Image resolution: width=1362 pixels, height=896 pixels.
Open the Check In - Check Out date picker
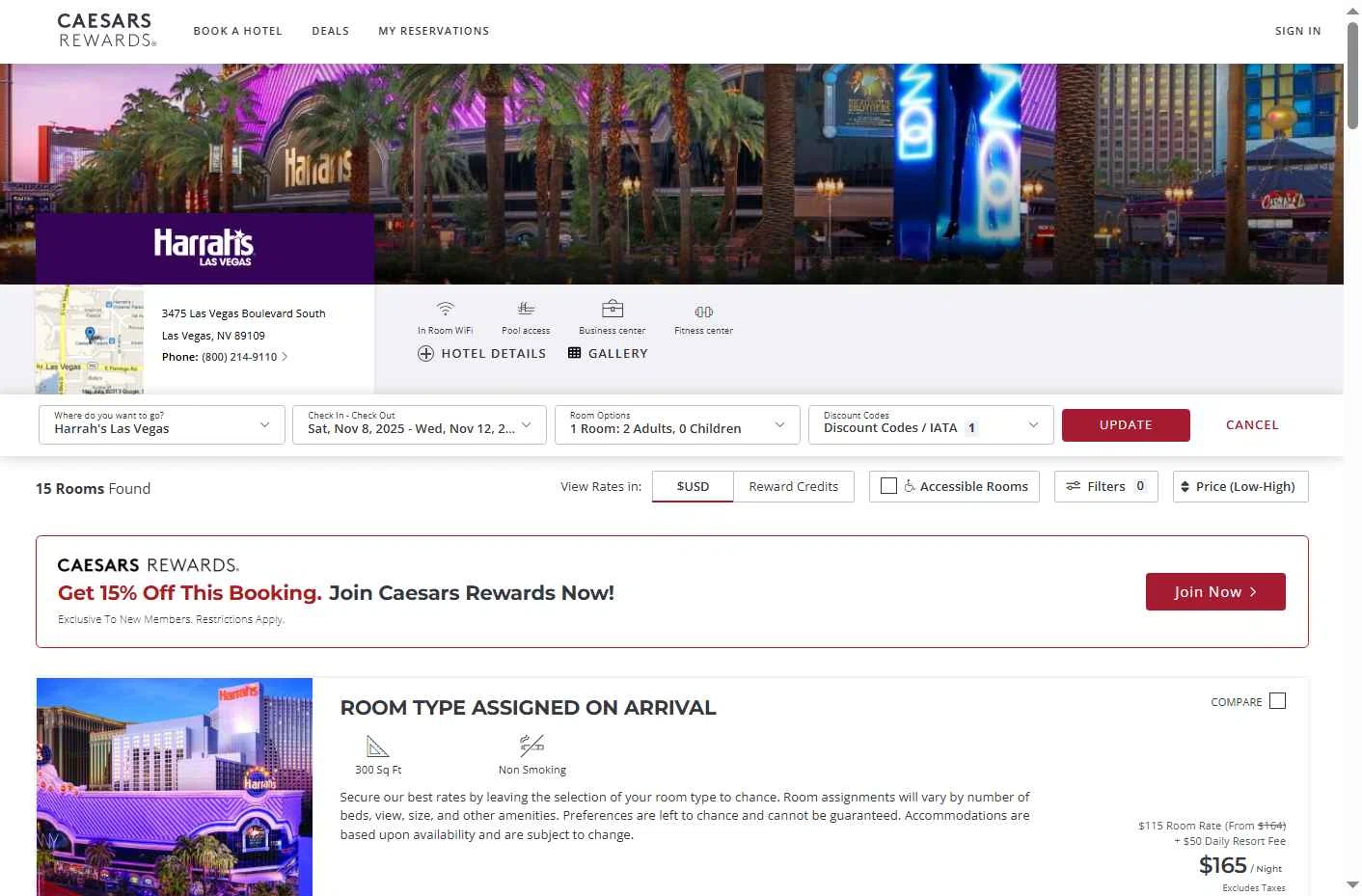tap(420, 424)
